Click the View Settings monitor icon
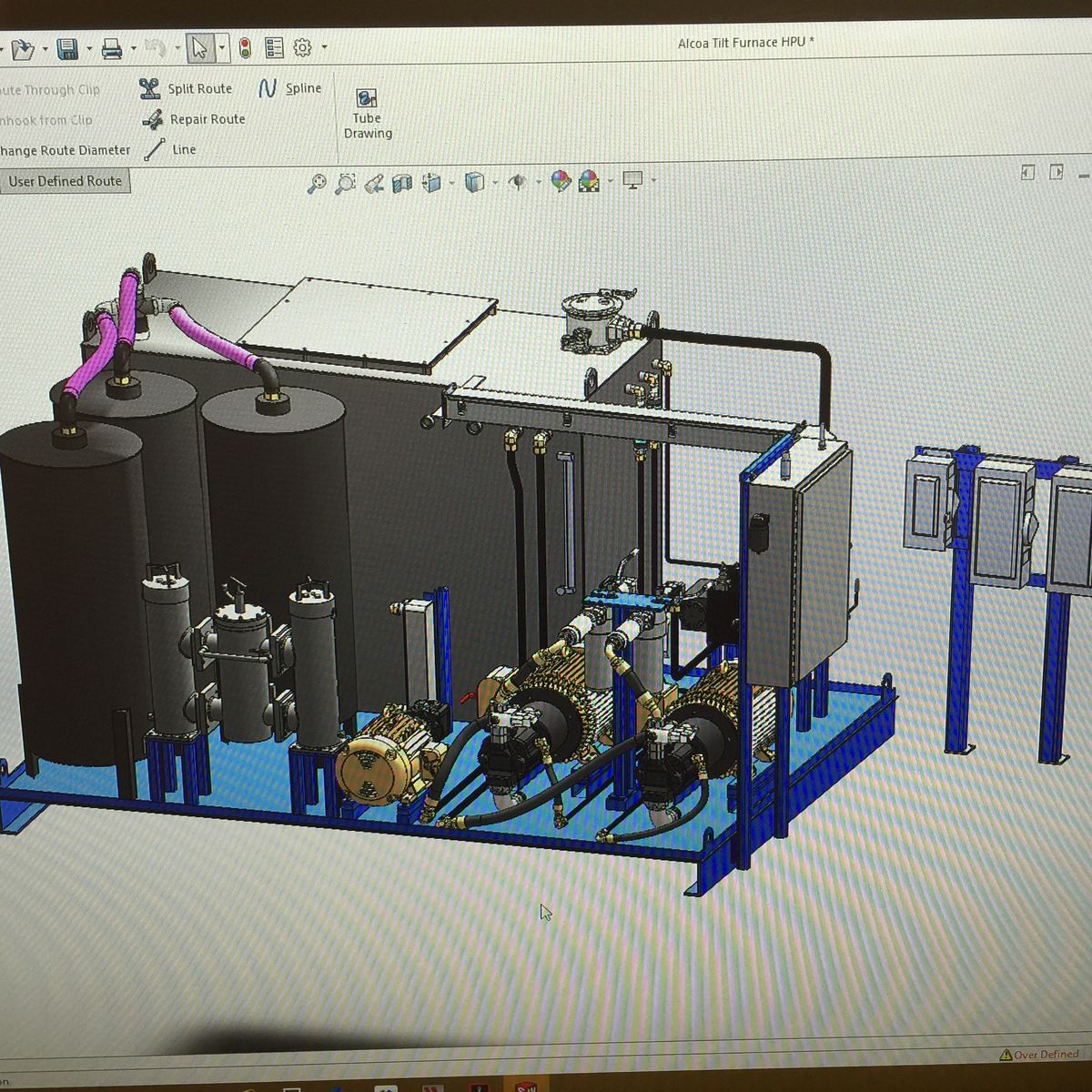This screenshot has width=1092, height=1092. coord(632,180)
